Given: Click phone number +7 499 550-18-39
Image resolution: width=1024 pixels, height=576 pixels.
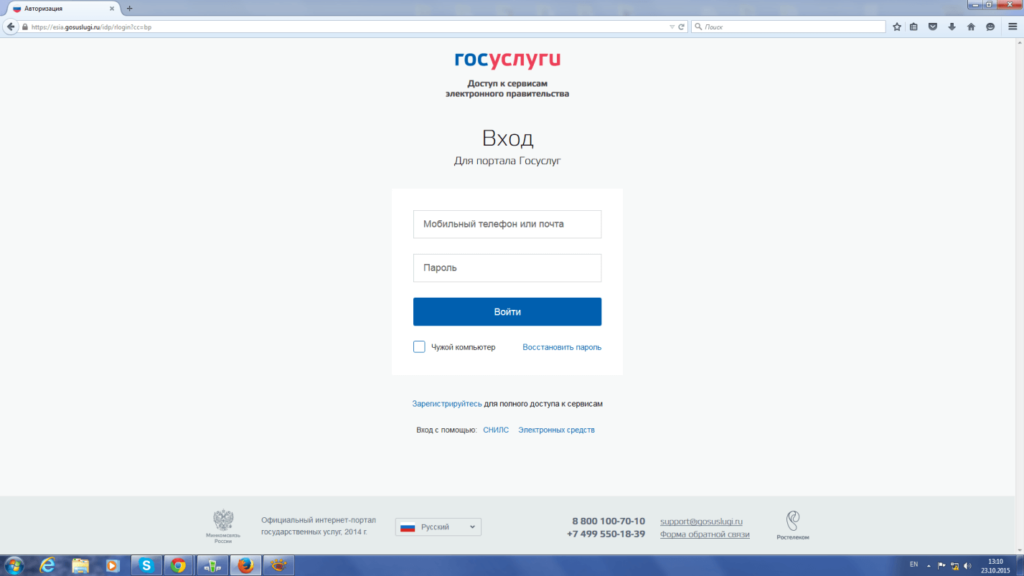Looking at the screenshot, I should 606,534.
